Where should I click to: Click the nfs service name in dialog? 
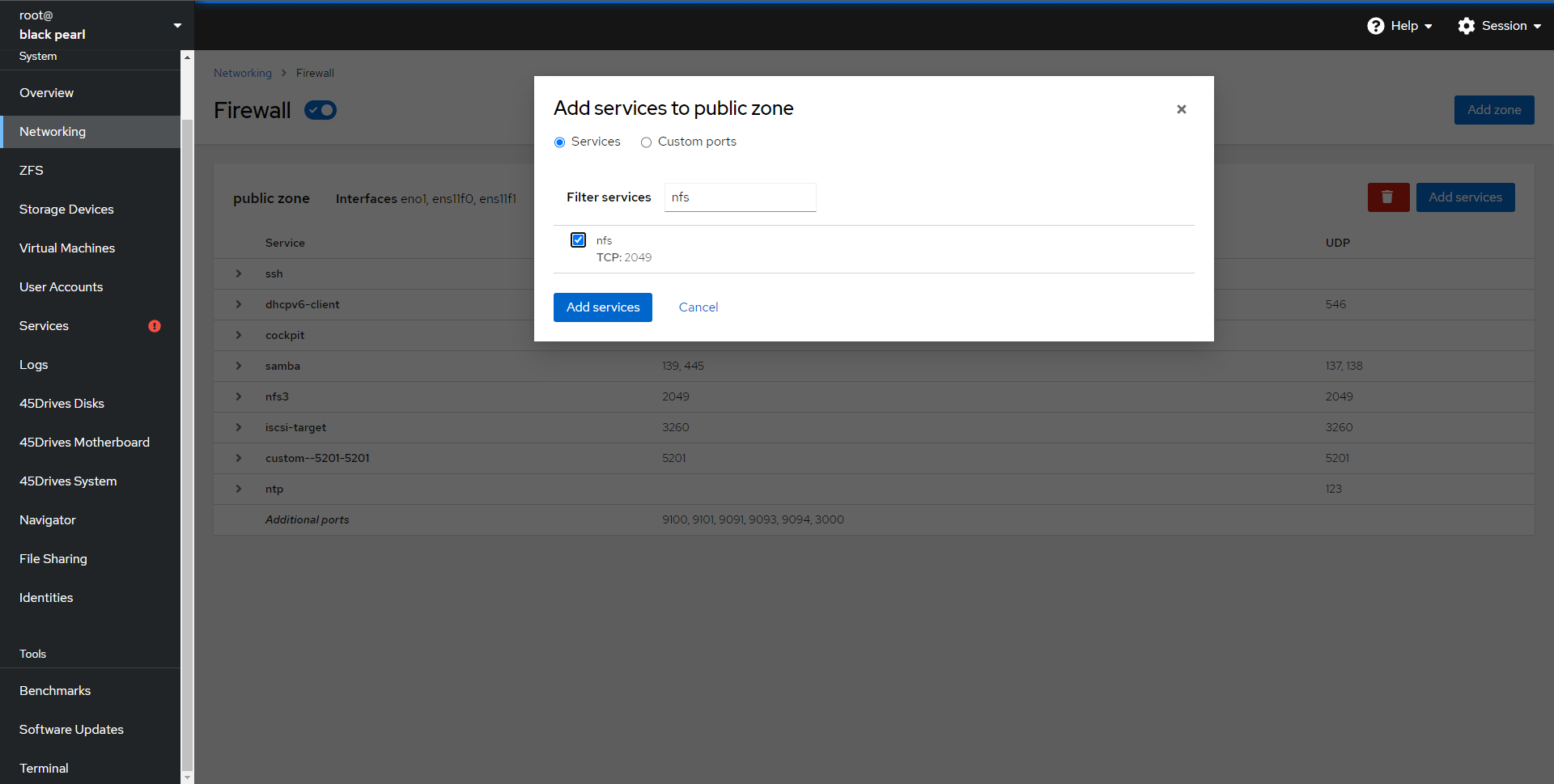point(604,240)
